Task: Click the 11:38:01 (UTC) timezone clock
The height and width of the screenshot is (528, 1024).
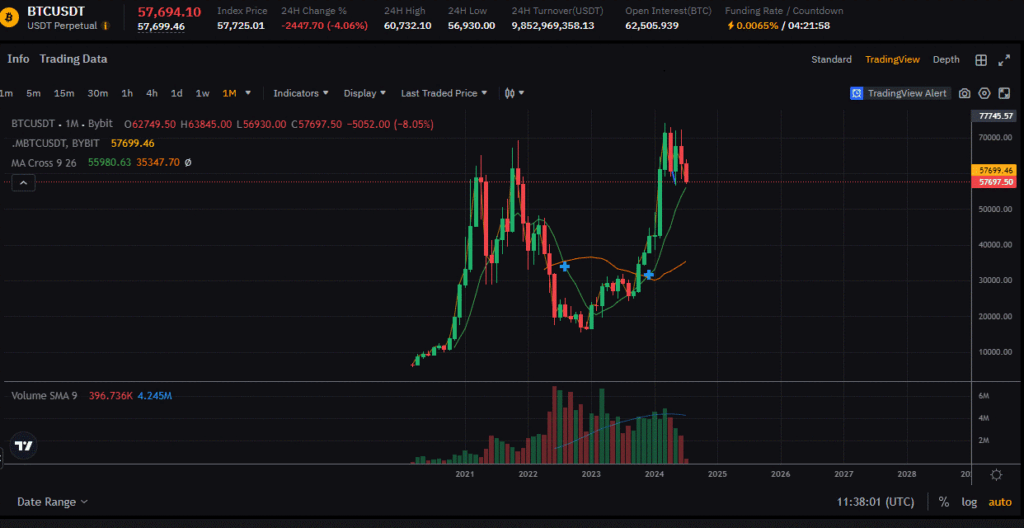Action: [x=875, y=502]
